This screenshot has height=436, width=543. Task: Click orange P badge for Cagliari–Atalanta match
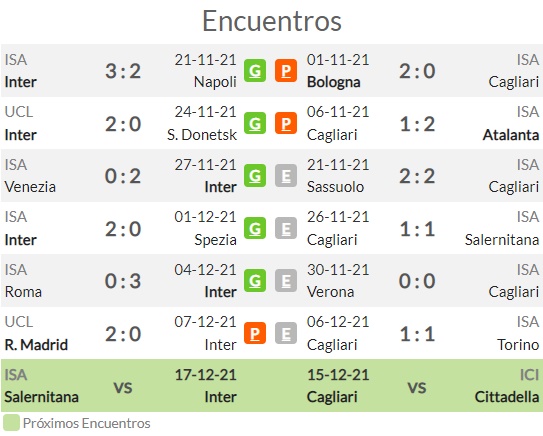point(286,123)
